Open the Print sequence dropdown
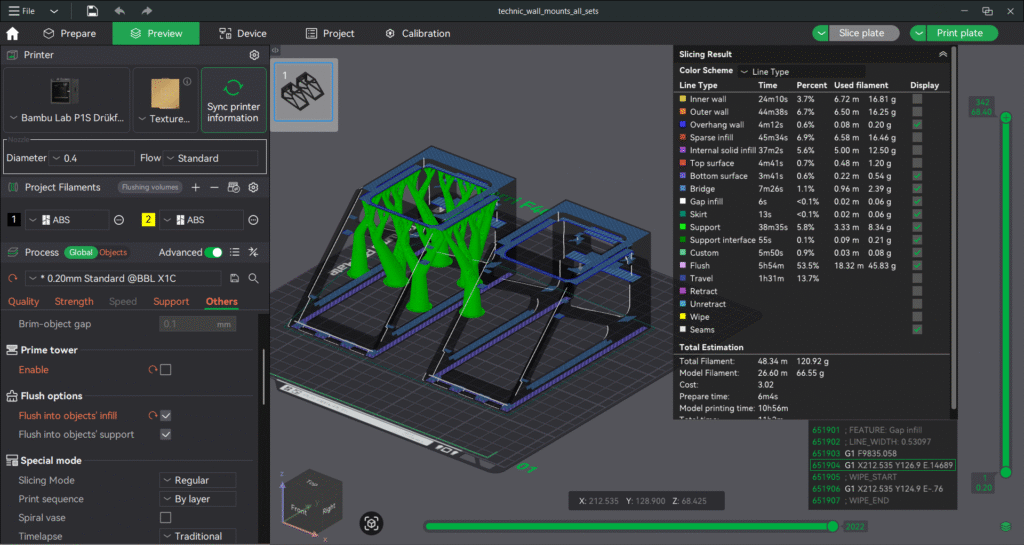 (198, 499)
